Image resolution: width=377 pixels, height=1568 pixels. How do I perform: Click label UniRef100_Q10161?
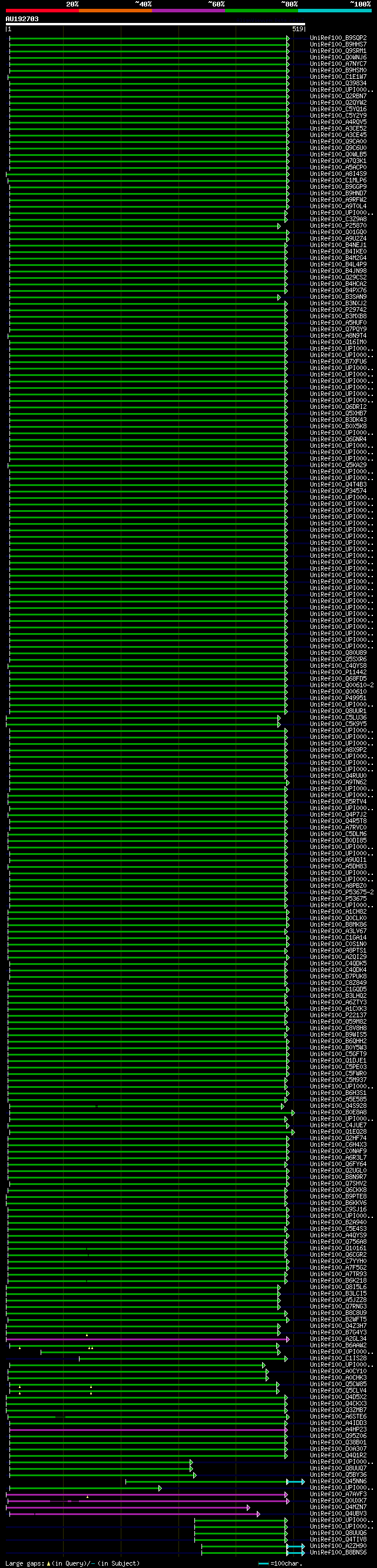(x=338, y=1248)
